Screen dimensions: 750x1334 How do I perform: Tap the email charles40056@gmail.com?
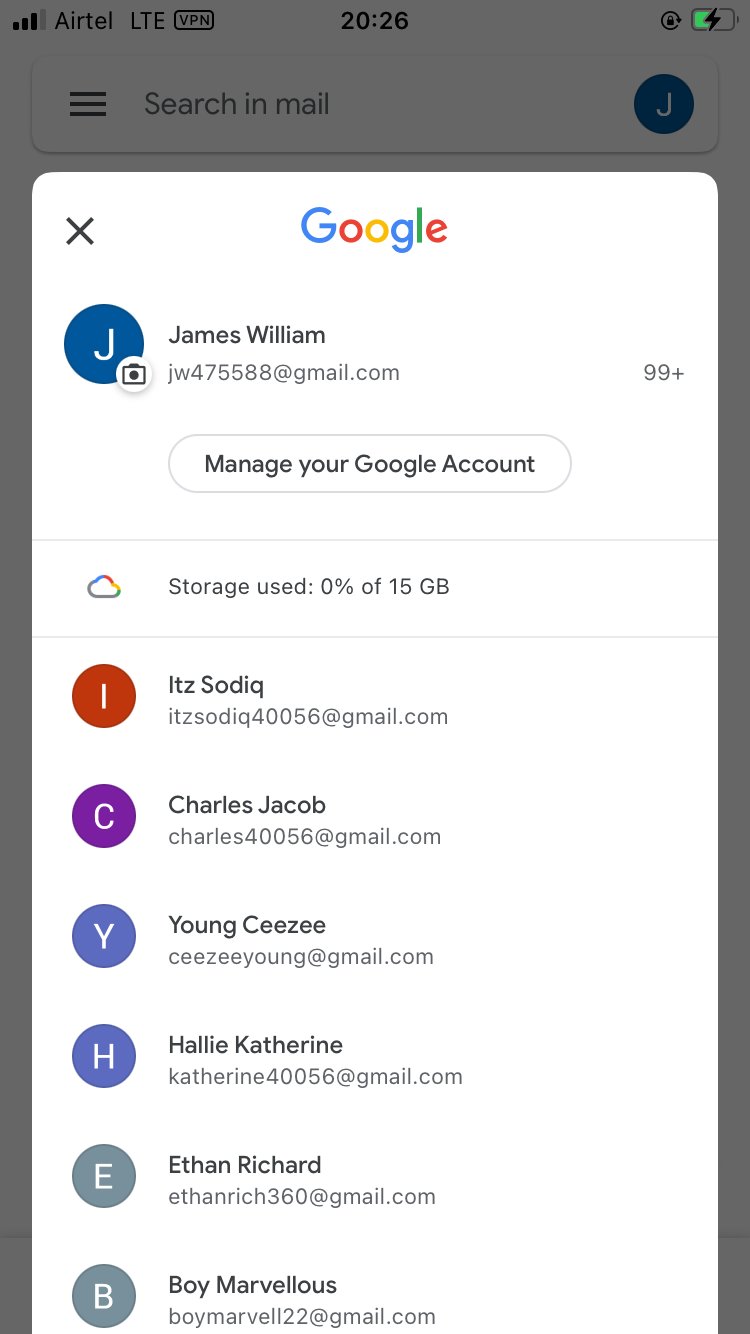click(x=305, y=837)
